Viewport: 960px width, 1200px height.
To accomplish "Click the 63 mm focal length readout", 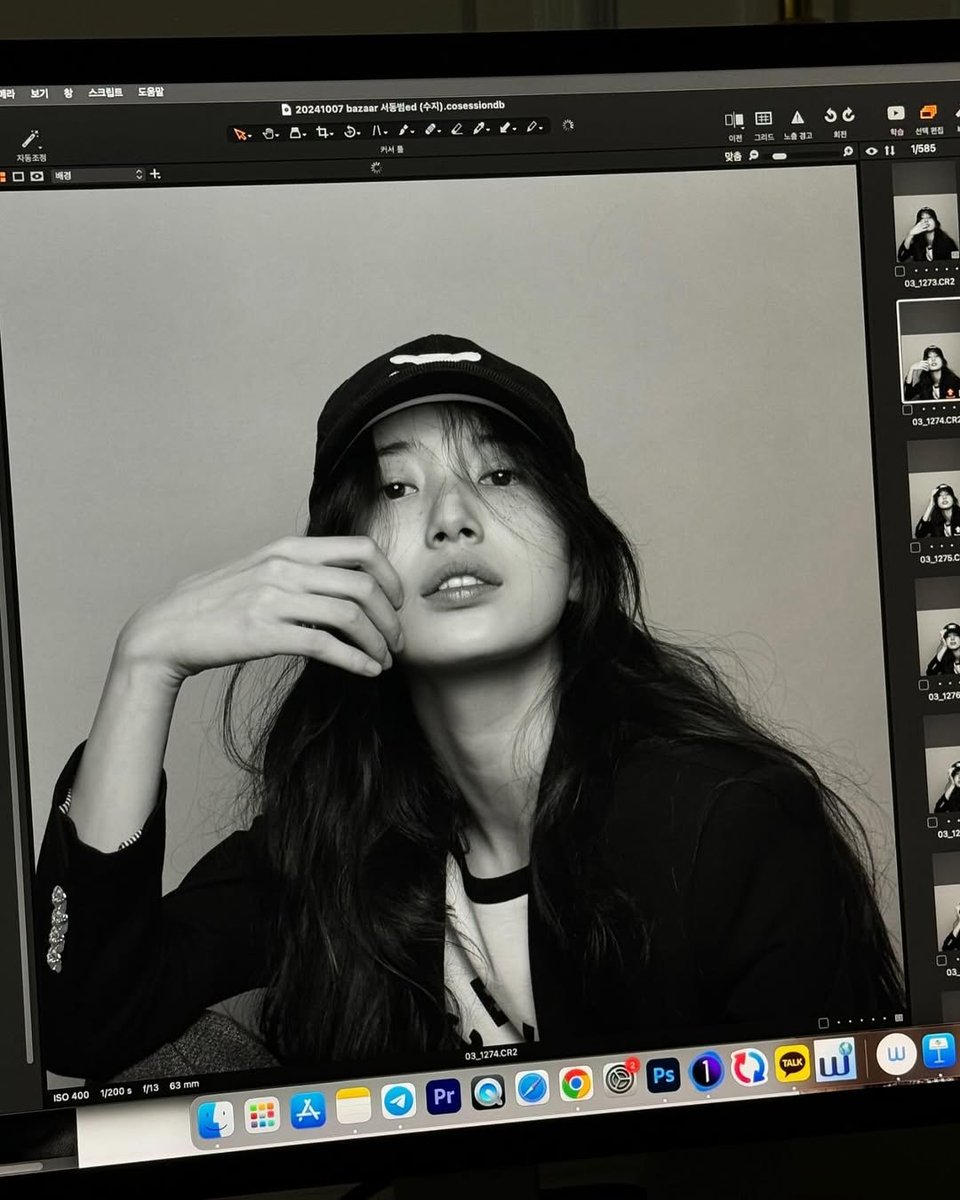I will click(x=184, y=1085).
